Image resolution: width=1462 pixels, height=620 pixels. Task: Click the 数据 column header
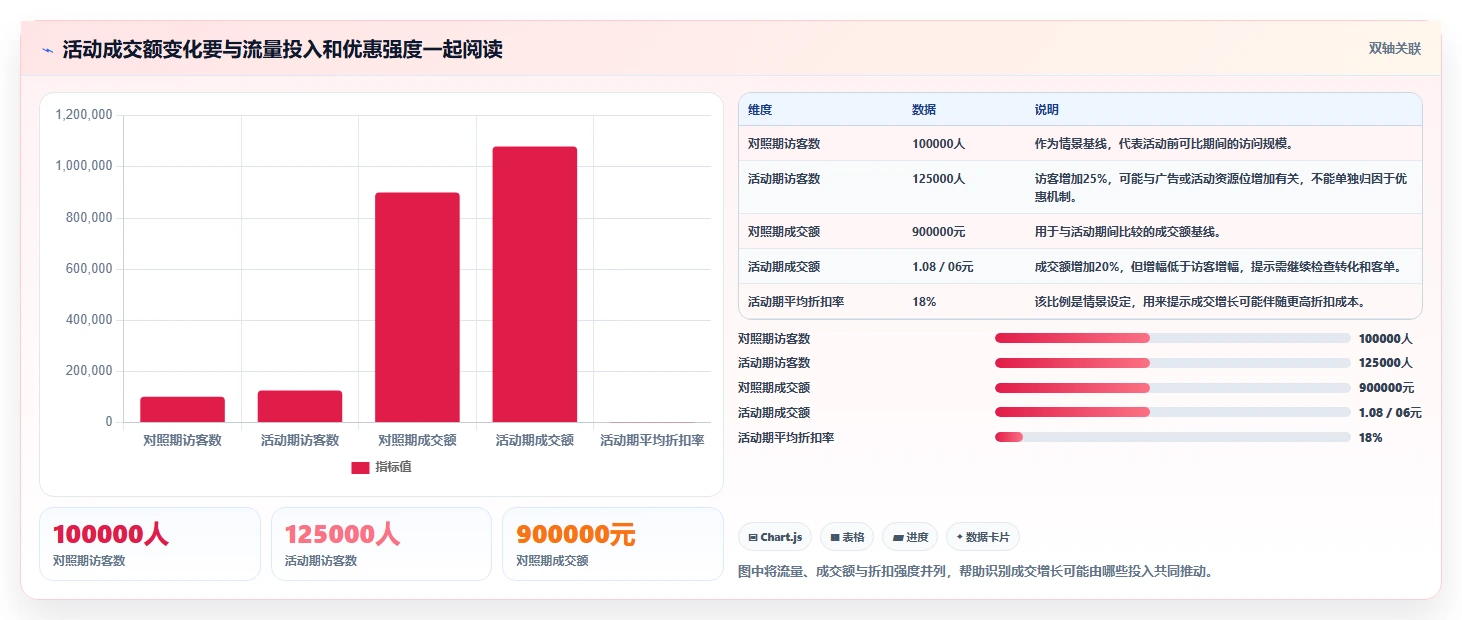924,110
